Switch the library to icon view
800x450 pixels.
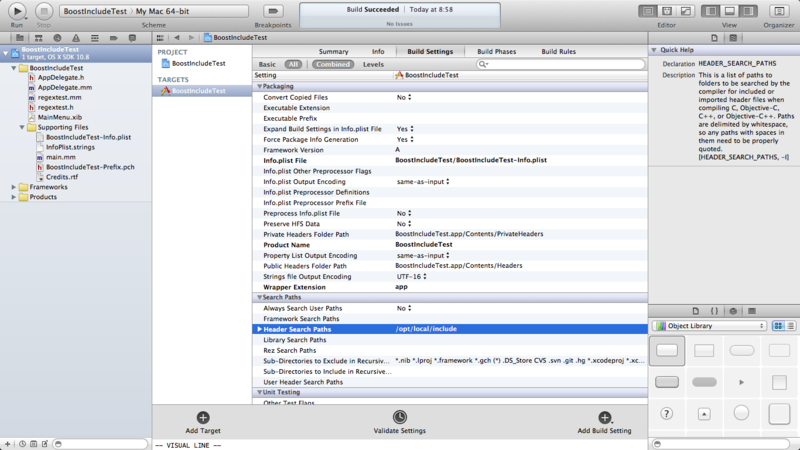(x=778, y=326)
